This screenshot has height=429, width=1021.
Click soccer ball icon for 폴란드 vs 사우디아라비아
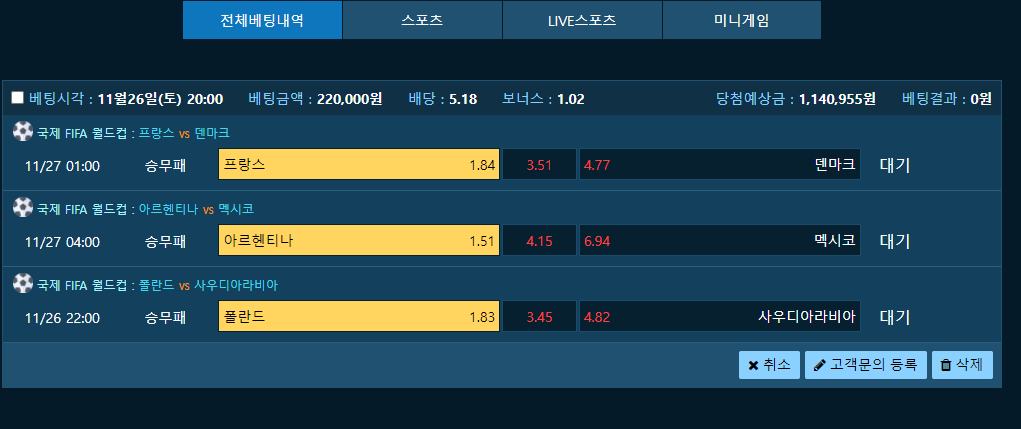pos(23,284)
